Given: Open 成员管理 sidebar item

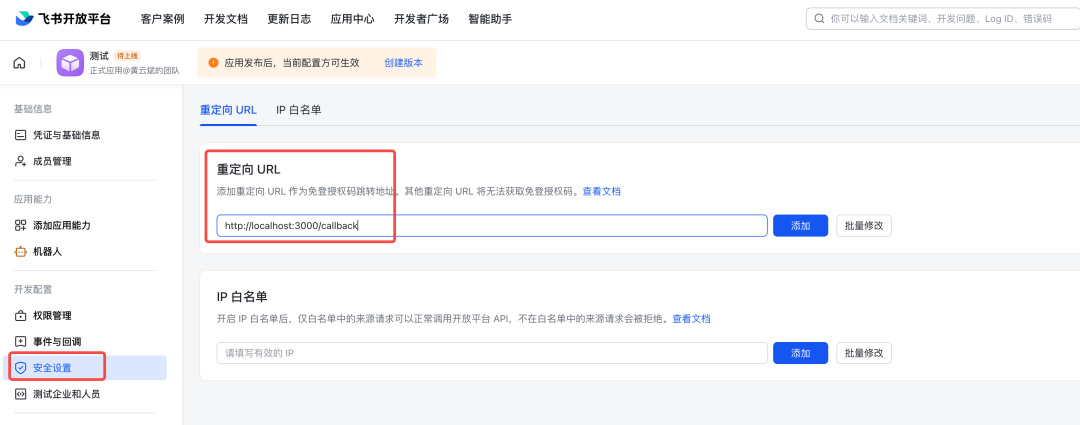Looking at the screenshot, I should 52,161.
